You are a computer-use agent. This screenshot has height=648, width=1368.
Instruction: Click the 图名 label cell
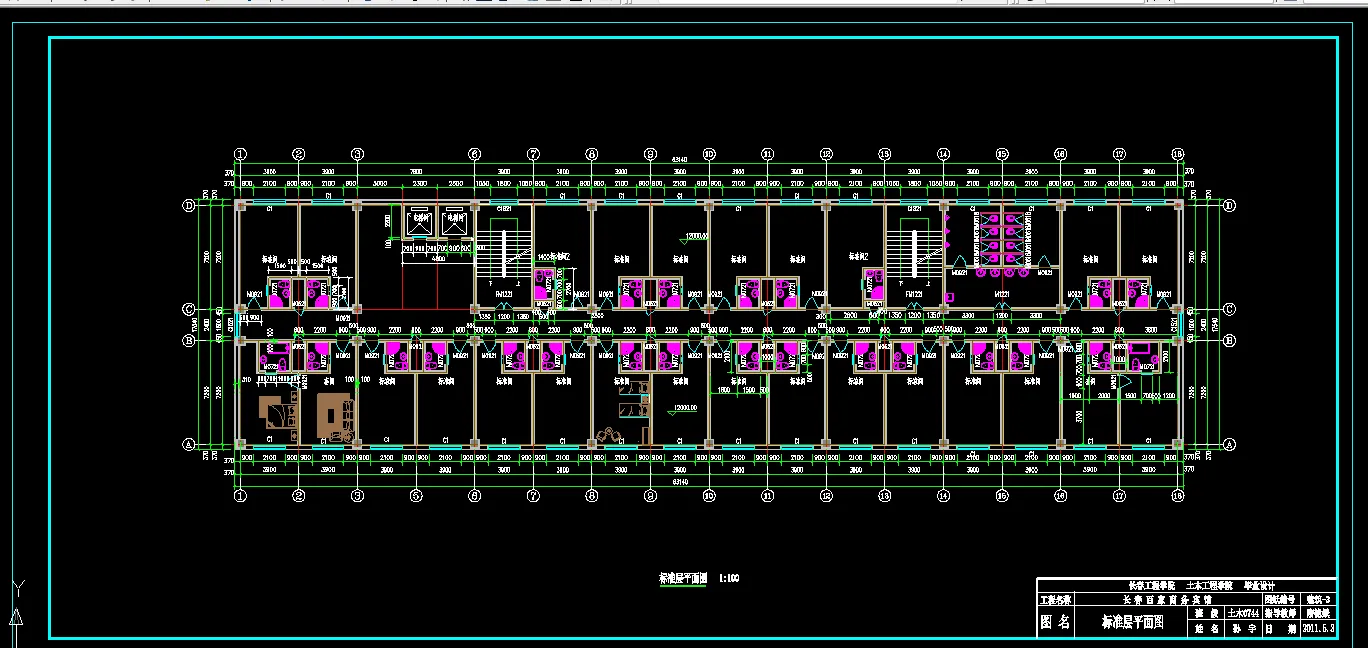[1055, 622]
